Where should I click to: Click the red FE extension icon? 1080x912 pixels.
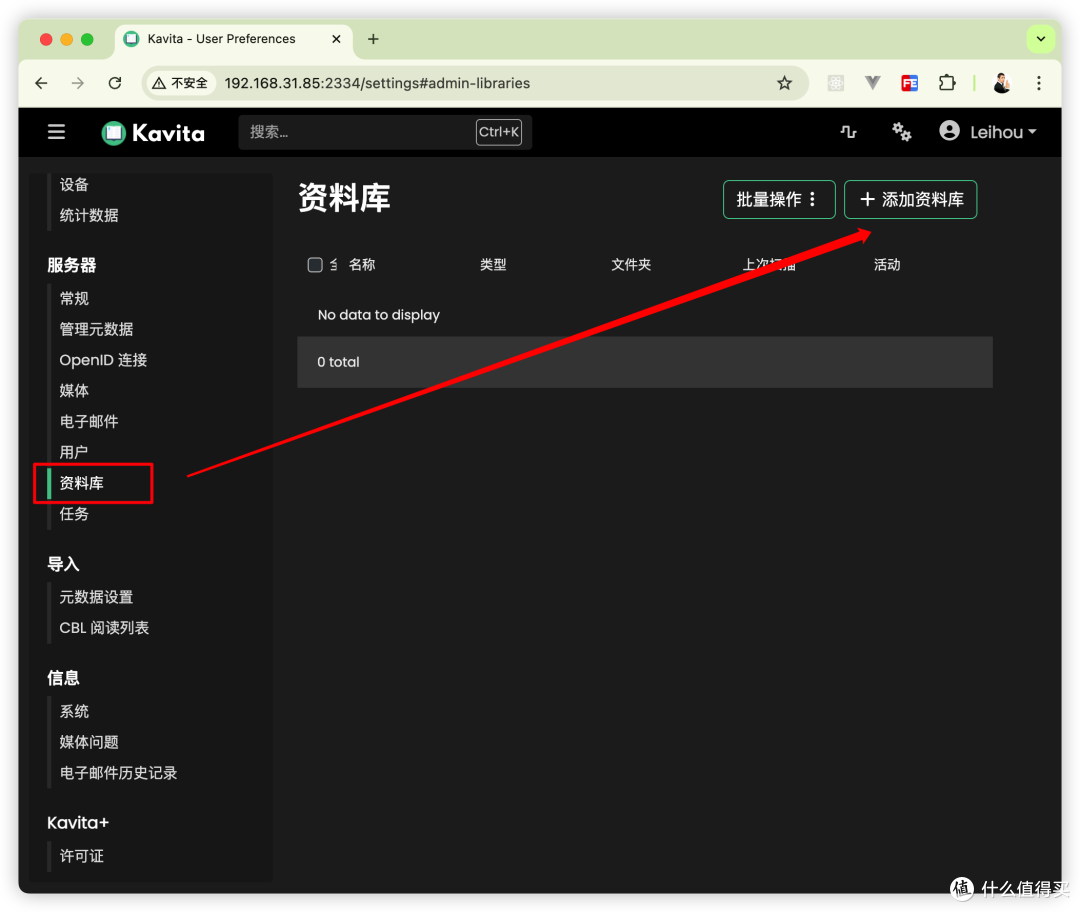point(910,83)
